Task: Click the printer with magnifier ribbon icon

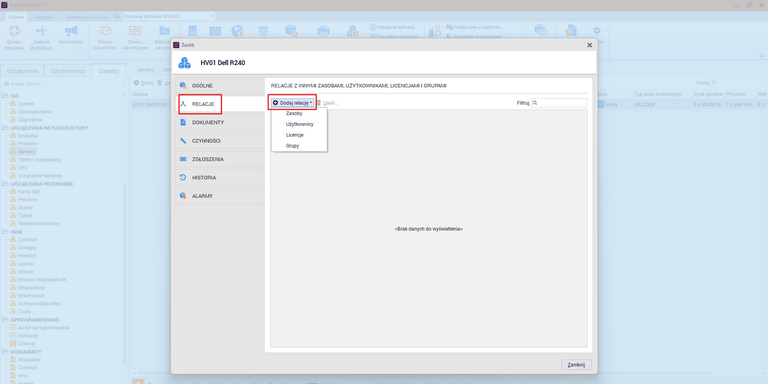Action: [541, 31]
